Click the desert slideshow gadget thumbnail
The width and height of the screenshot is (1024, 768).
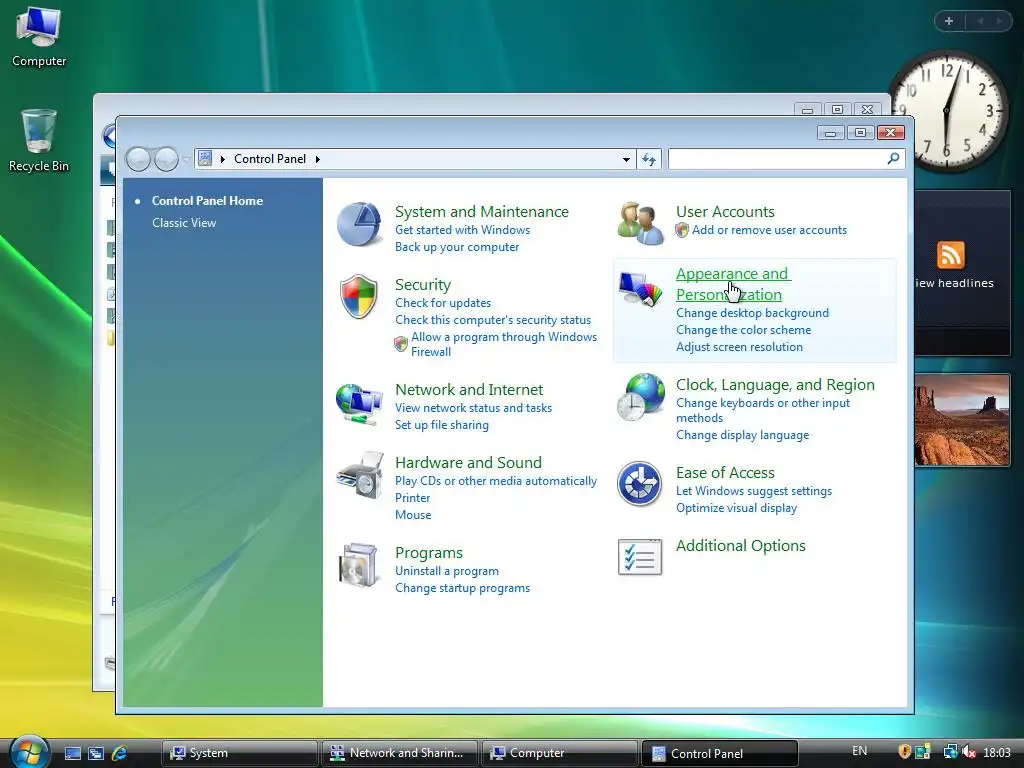pyautogui.click(x=962, y=420)
